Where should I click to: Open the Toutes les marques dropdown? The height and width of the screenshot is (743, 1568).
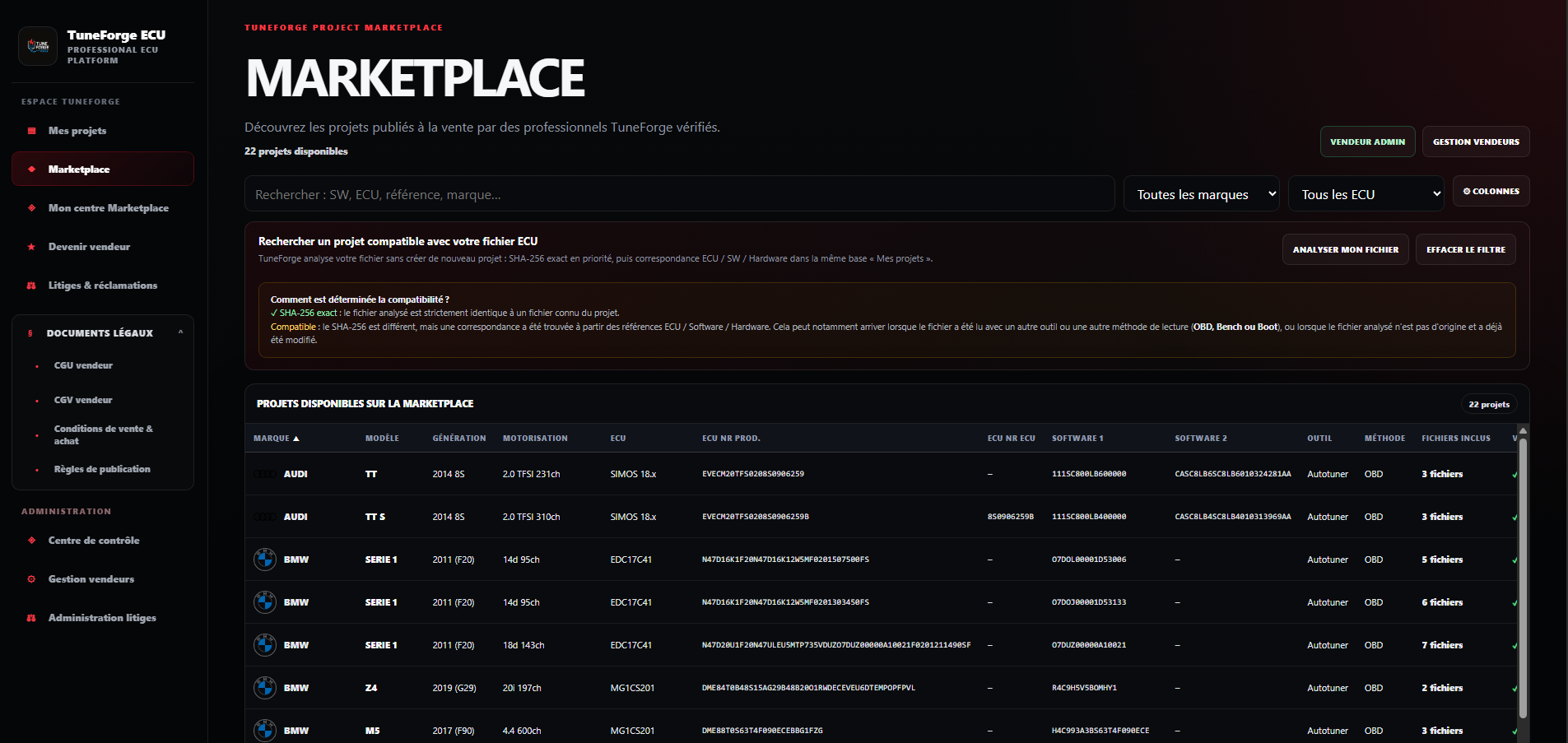tap(1202, 194)
